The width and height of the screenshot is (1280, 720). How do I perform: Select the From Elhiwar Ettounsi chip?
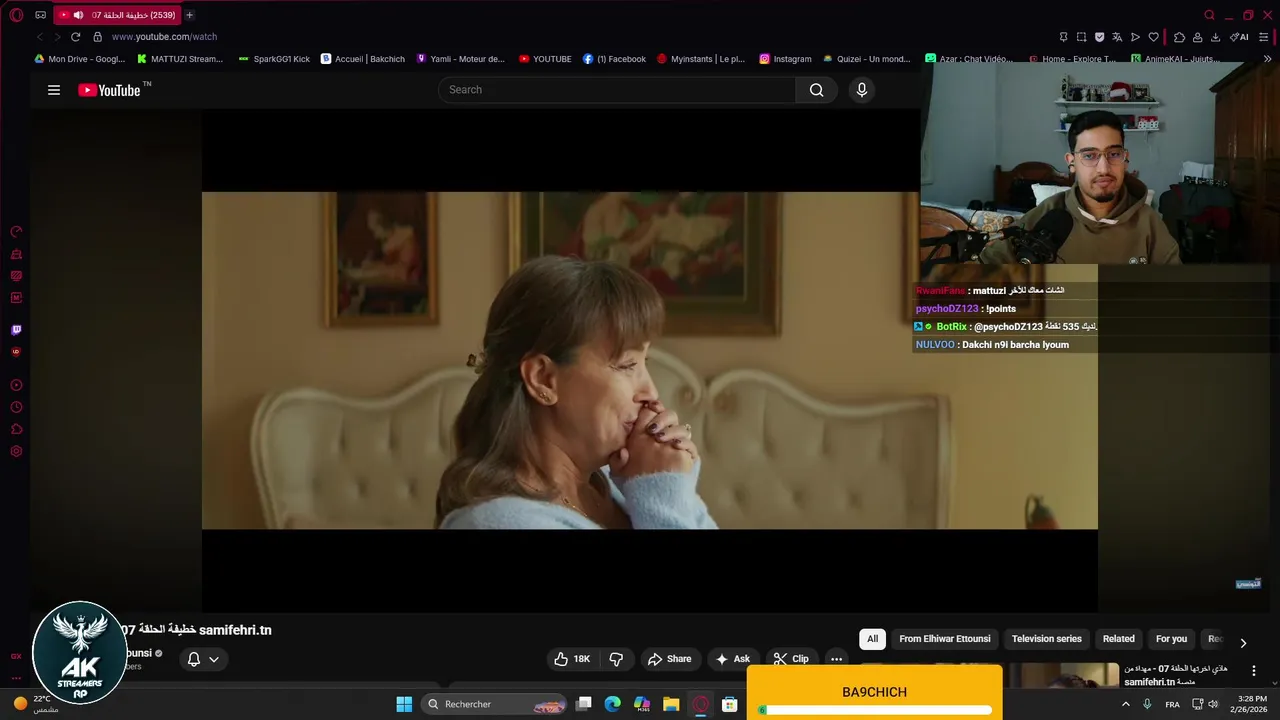point(945,639)
